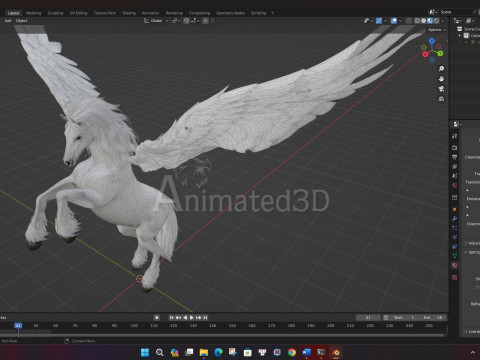
Task: Open the Object Data green triangle tab
Action: click(x=455, y=256)
